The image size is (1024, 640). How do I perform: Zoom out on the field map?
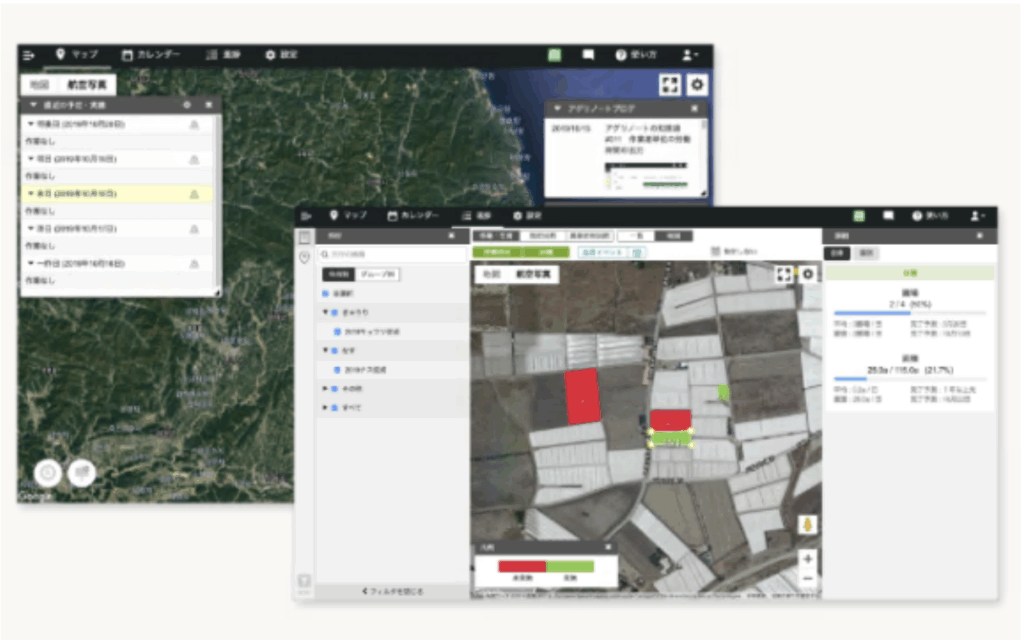(x=807, y=578)
